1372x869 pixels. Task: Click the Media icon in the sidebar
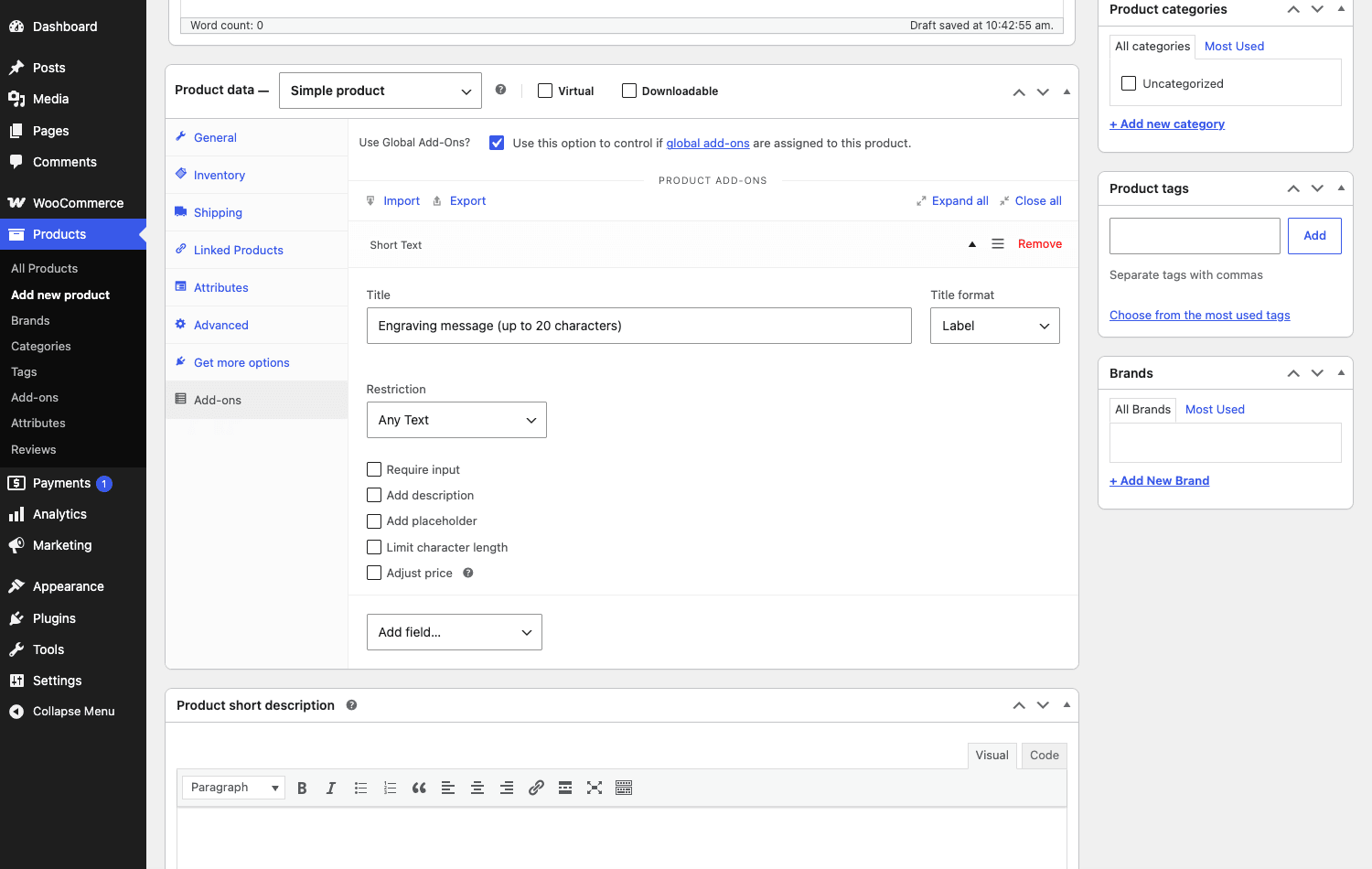(x=16, y=99)
